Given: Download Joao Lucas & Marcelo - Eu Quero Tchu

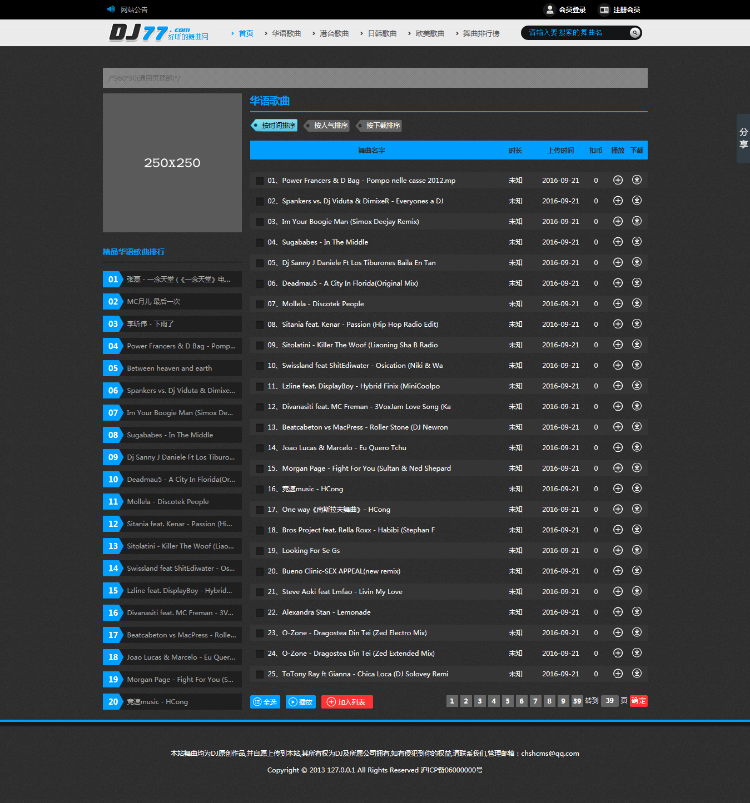Looking at the screenshot, I should 637,448.
